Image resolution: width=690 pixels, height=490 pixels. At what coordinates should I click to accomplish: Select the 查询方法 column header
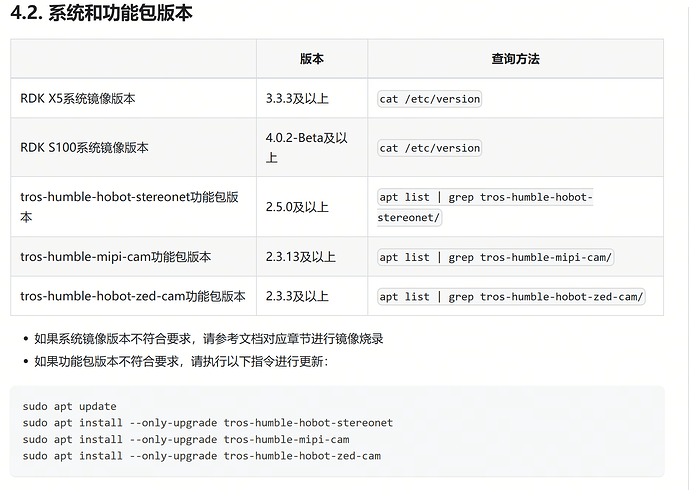(x=515, y=59)
